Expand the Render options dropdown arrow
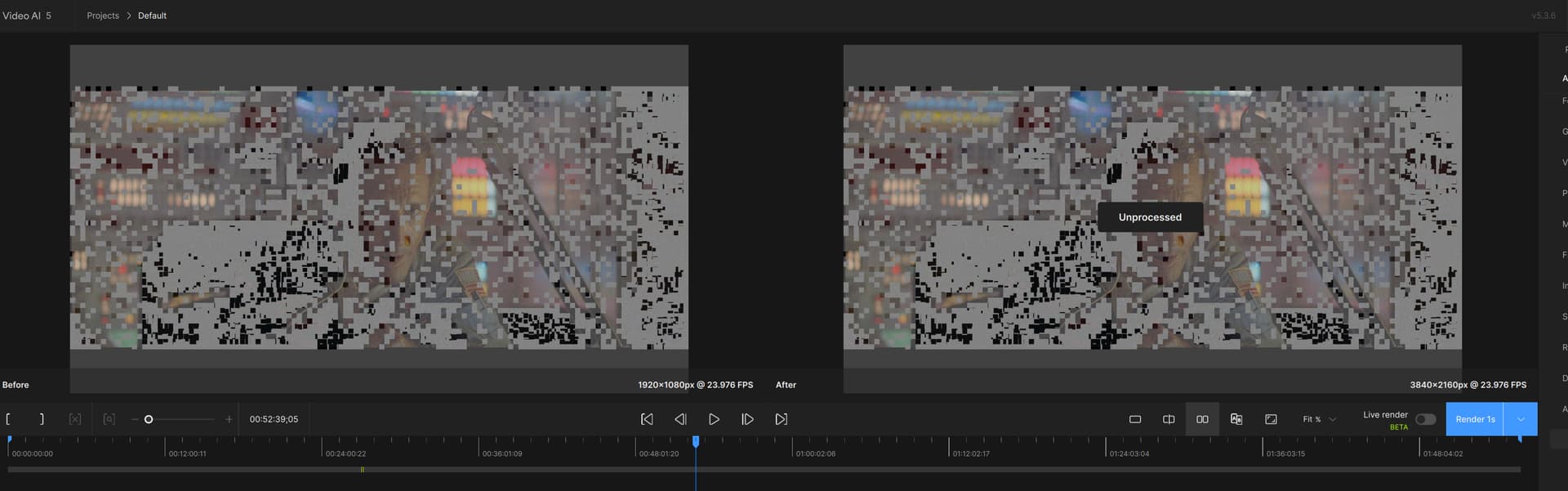The image size is (1568, 491). click(x=1521, y=419)
